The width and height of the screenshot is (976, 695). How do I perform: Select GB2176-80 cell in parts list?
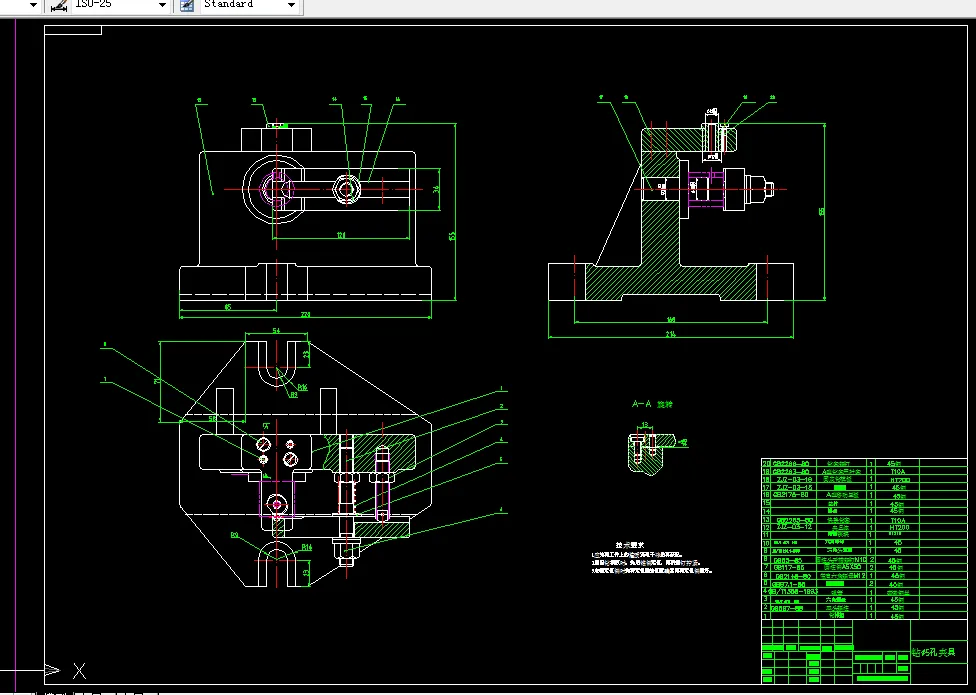[791, 495]
